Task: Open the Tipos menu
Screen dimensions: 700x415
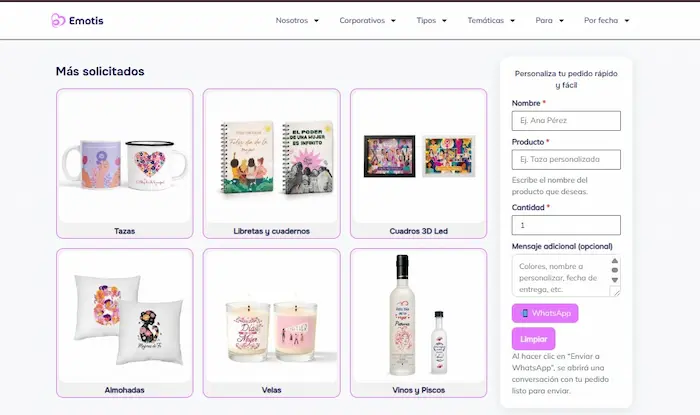Action: pyautogui.click(x=426, y=21)
